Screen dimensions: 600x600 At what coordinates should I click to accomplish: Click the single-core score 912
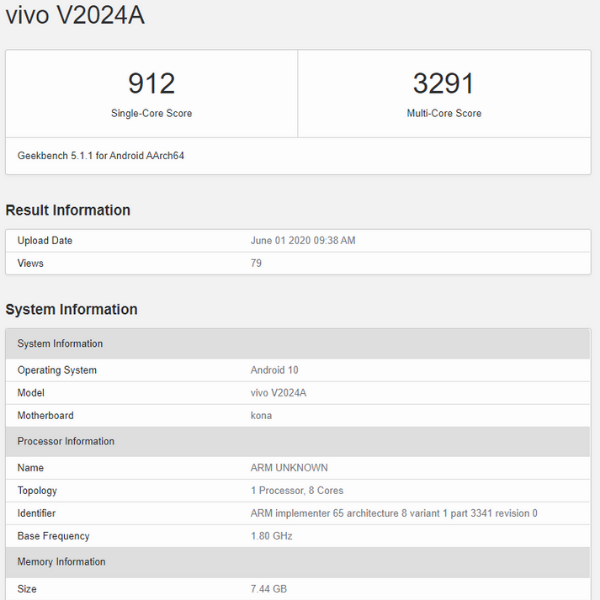coord(151,83)
